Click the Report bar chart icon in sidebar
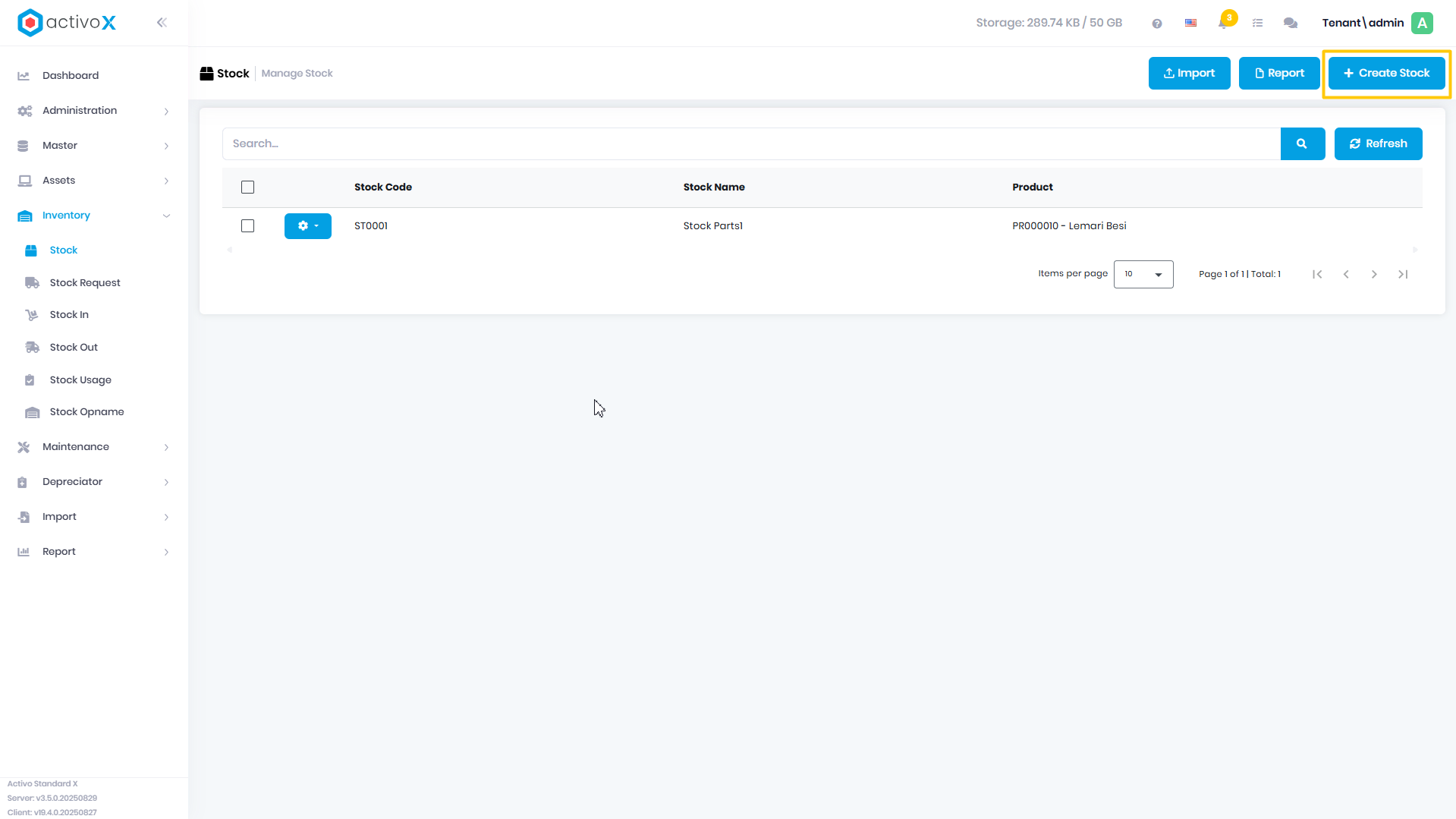1456x819 pixels. click(x=24, y=552)
